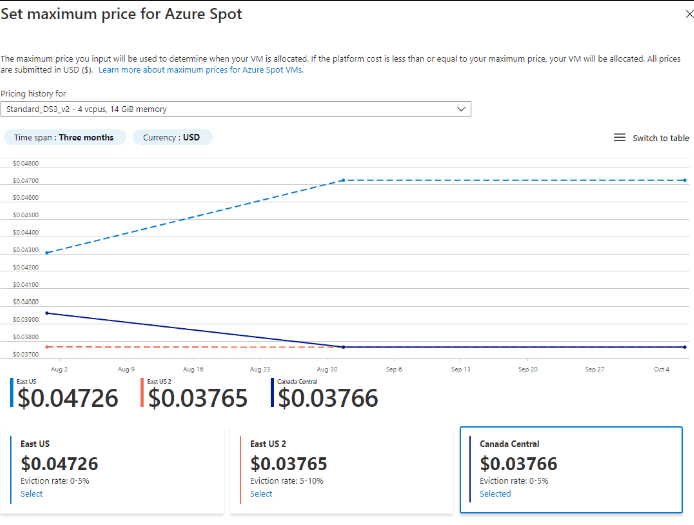This screenshot has height=525, width=694.
Task: Select the Canada Central price card
Action: 571,470
